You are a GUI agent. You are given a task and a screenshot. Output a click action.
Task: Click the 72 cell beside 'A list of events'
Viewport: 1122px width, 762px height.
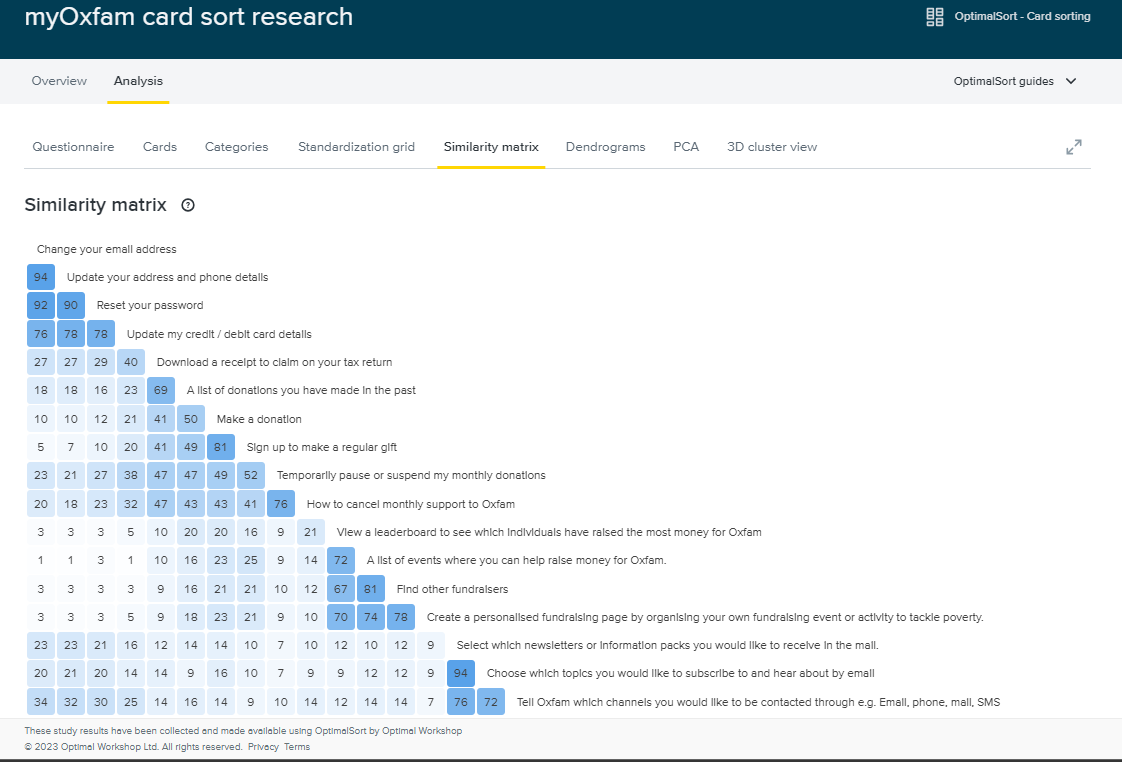point(341,560)
